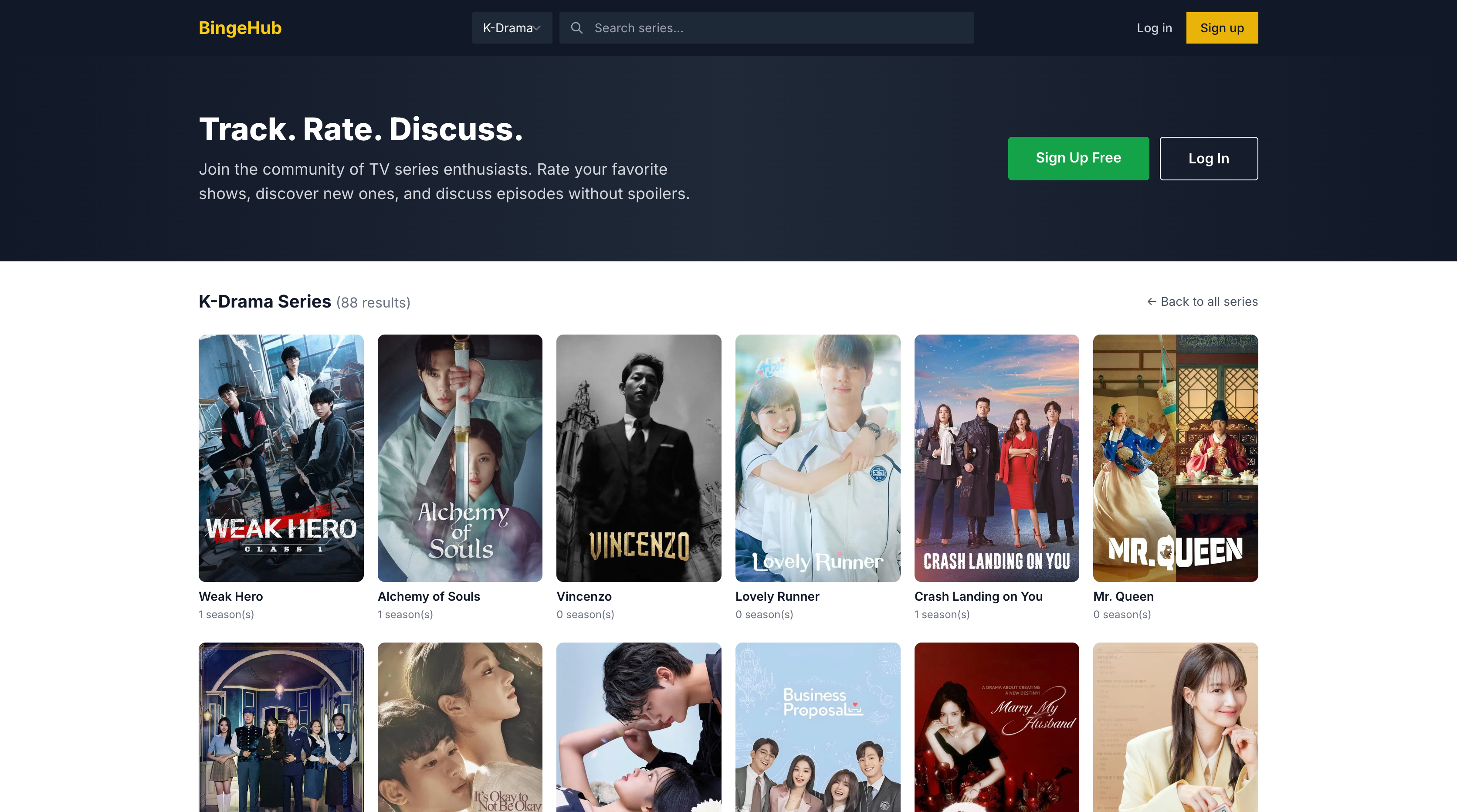
Task: Expand the genre selector chevron
Action: point(537,28)
